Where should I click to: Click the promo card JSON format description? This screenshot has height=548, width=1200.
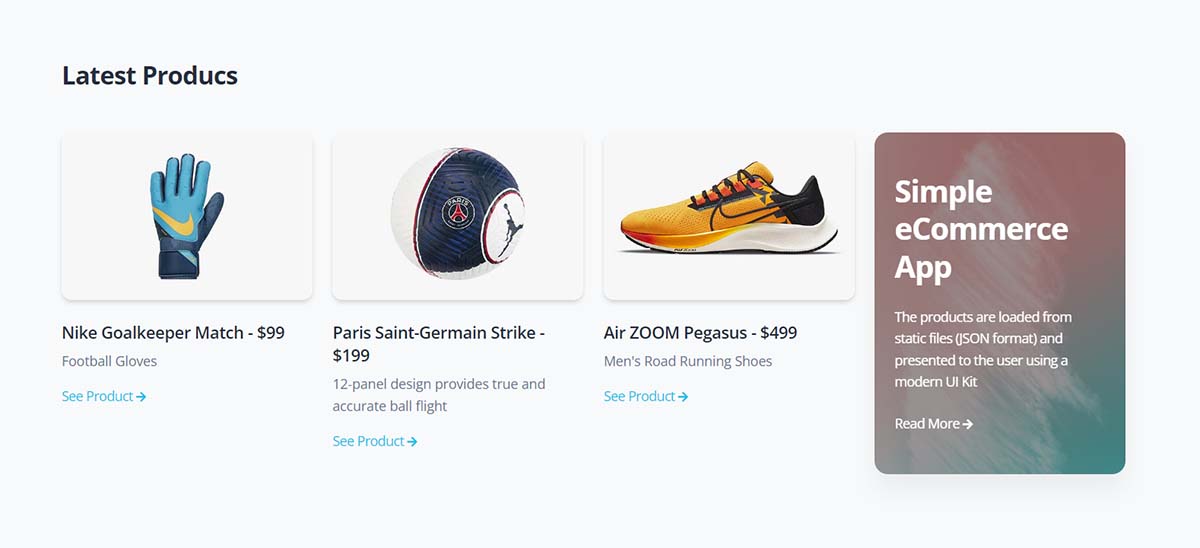(x=983, y=349)
